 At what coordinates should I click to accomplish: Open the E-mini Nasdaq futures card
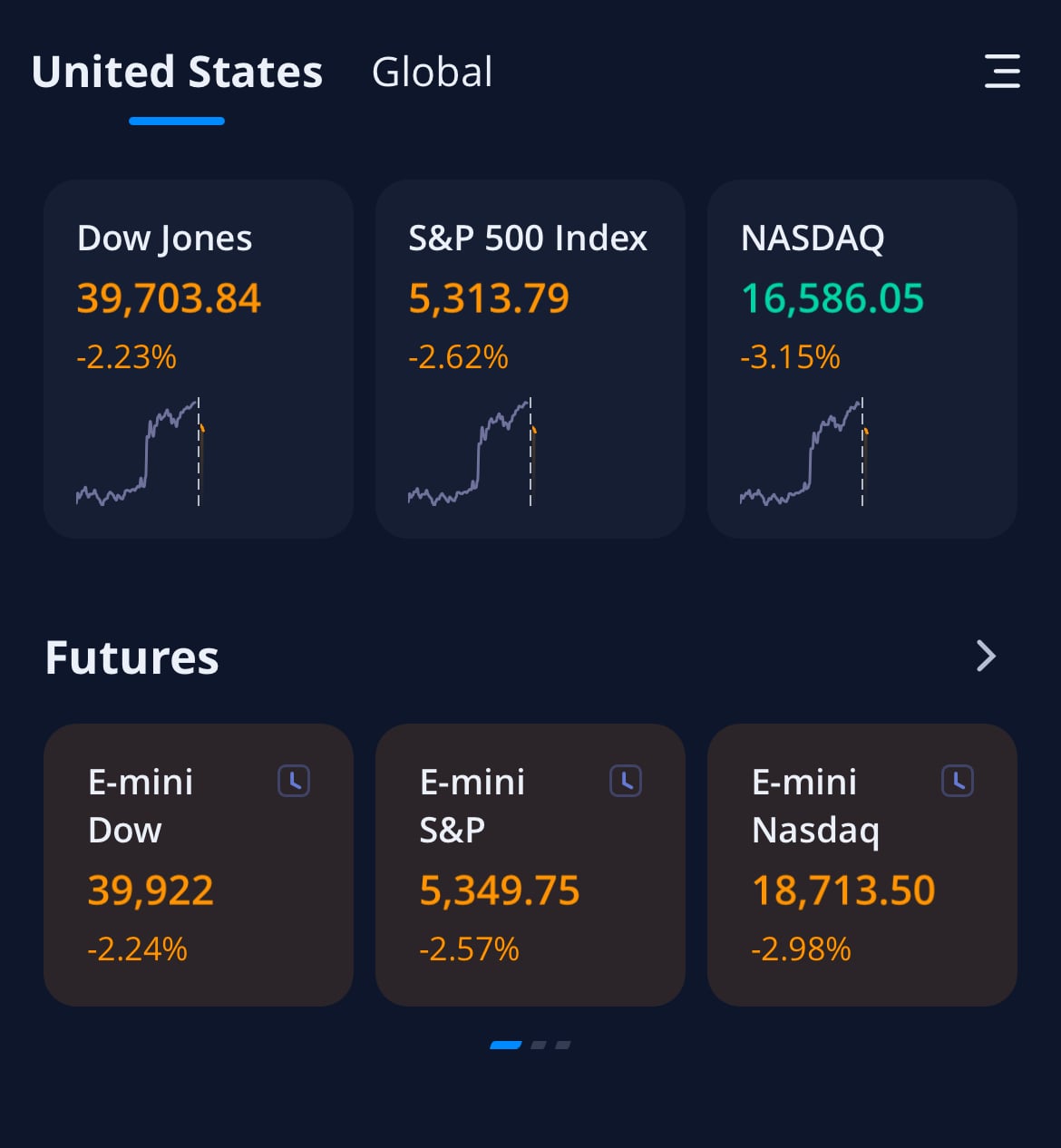click(x=862, y=865)
